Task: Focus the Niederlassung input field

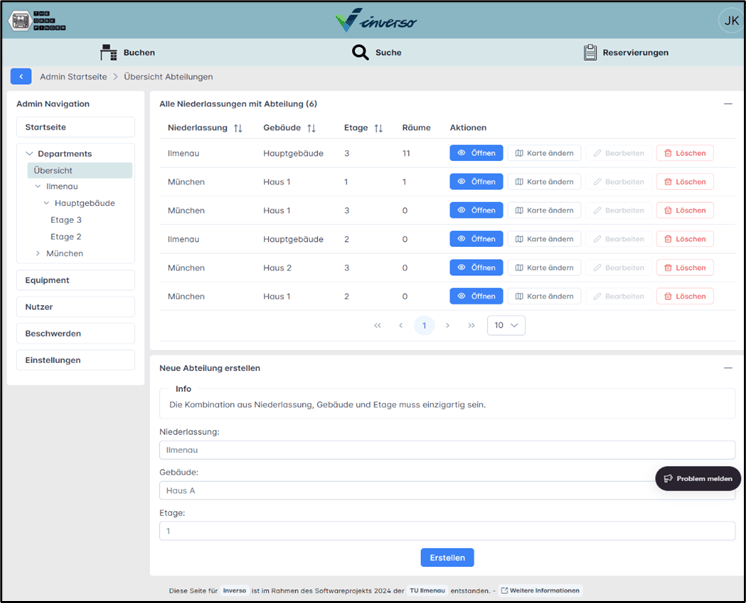Action: pos(447,450)
